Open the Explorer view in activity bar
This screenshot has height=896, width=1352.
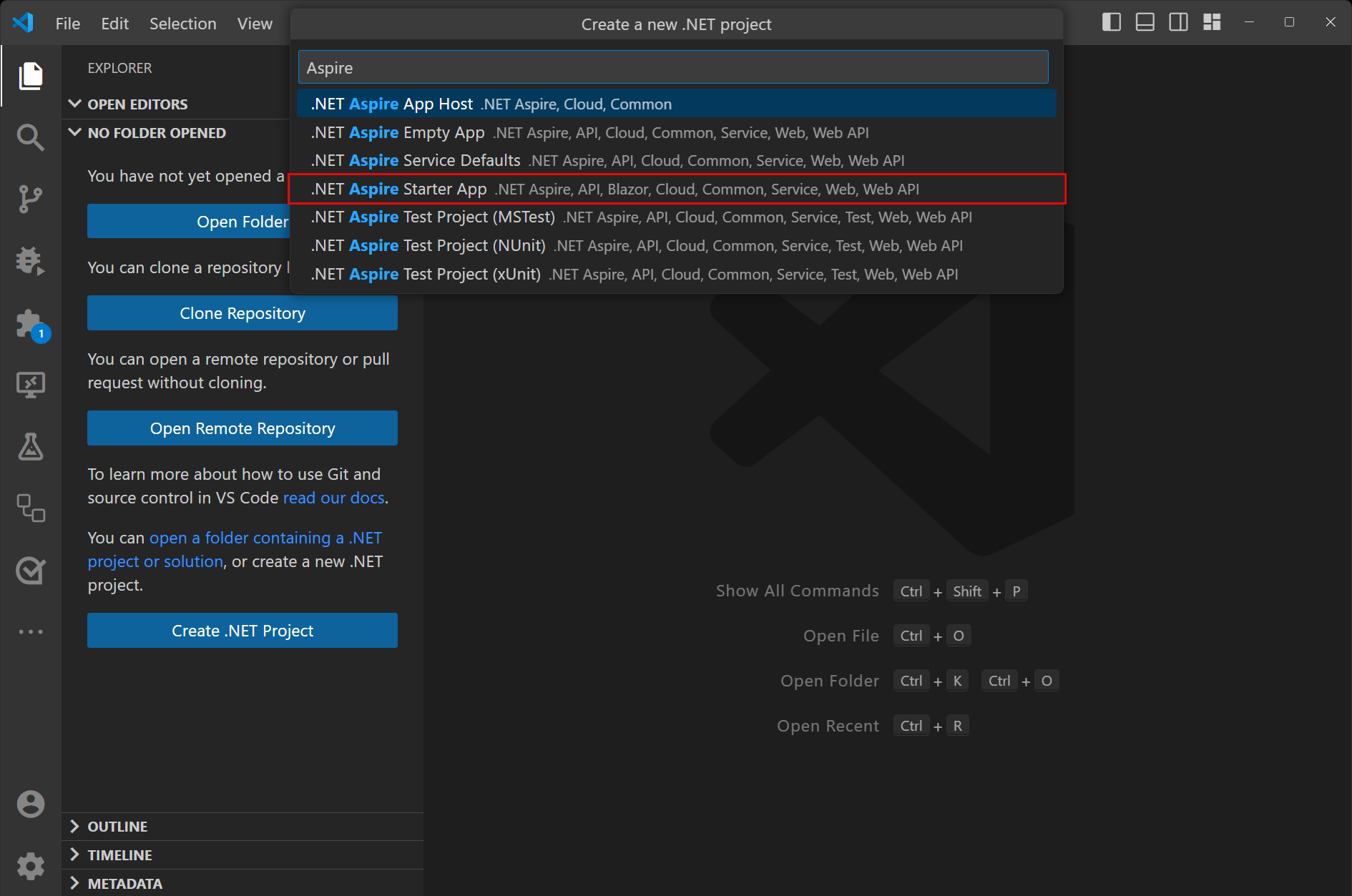coord(30,76)
